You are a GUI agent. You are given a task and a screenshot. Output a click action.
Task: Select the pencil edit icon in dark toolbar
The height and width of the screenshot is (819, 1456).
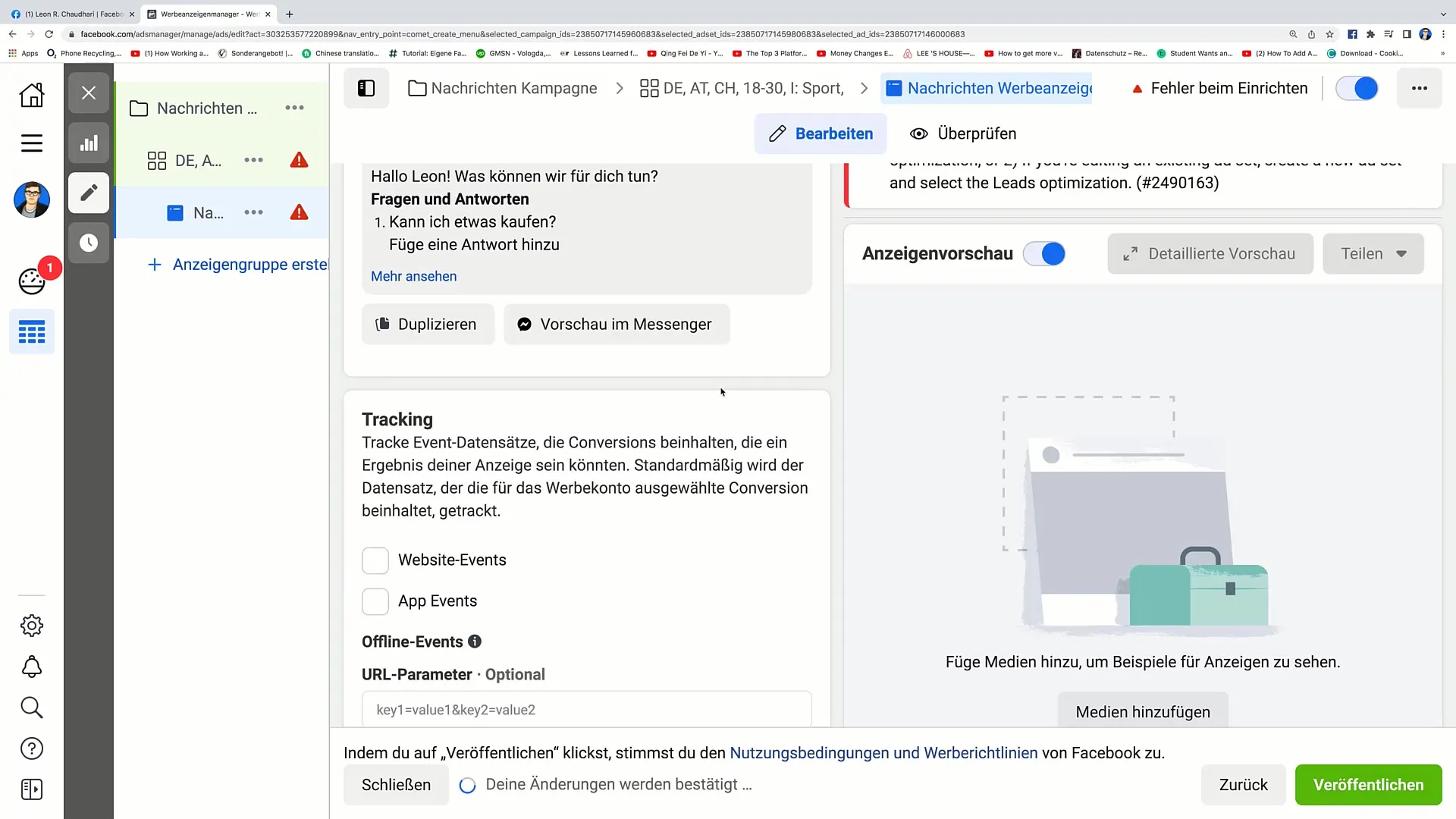[89, 193]
